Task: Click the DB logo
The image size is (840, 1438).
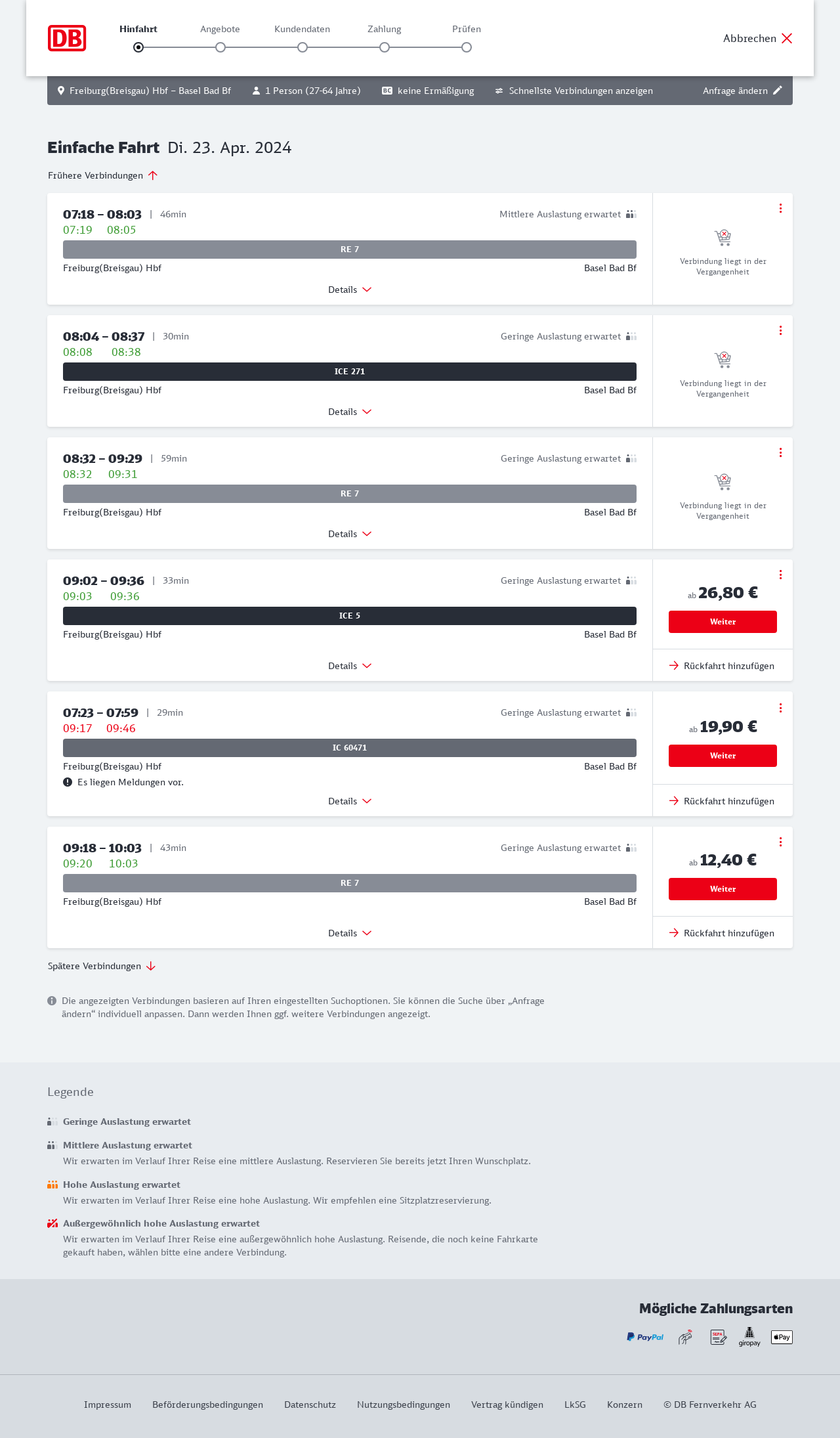Action: coord(67,38)
